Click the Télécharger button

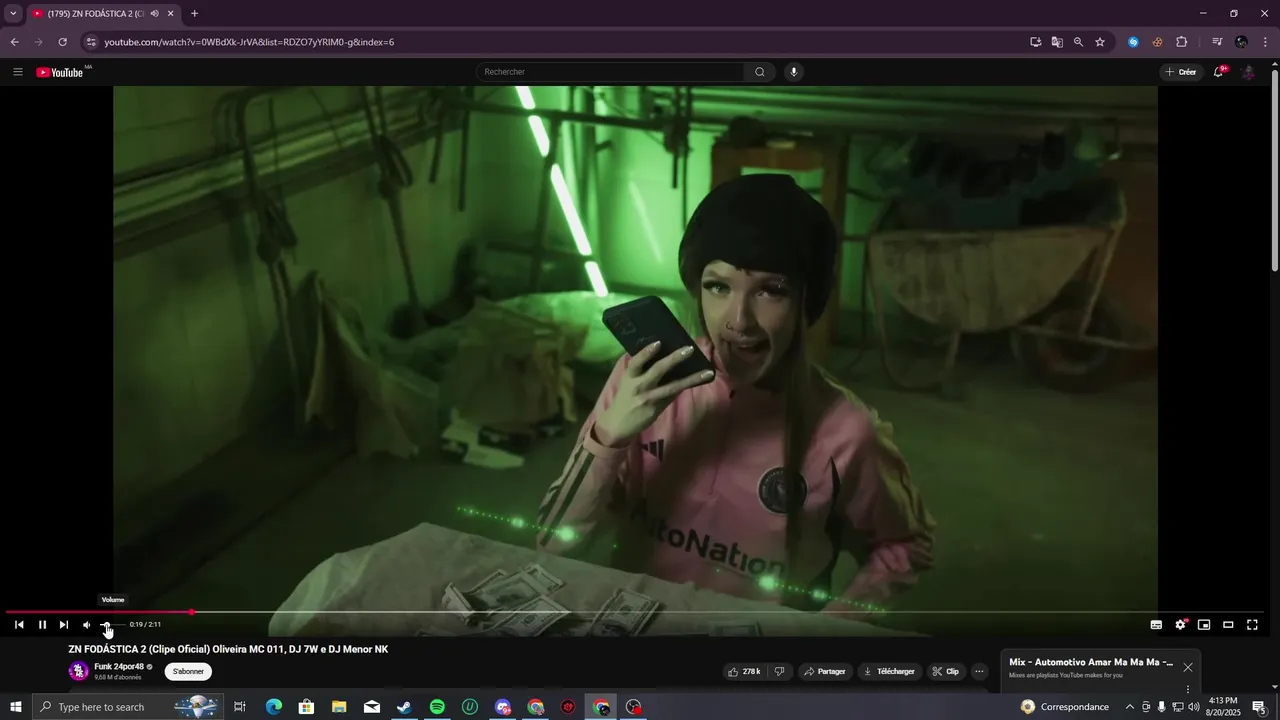tap(889, 672)
